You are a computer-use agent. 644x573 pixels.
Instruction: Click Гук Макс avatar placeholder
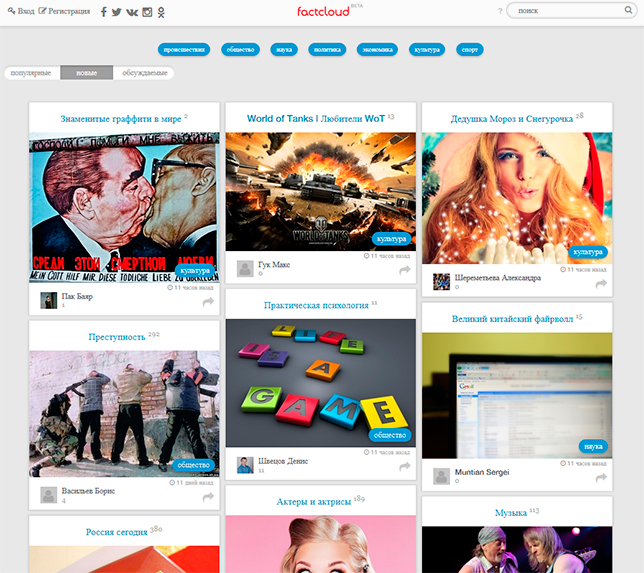click(245, 269)
